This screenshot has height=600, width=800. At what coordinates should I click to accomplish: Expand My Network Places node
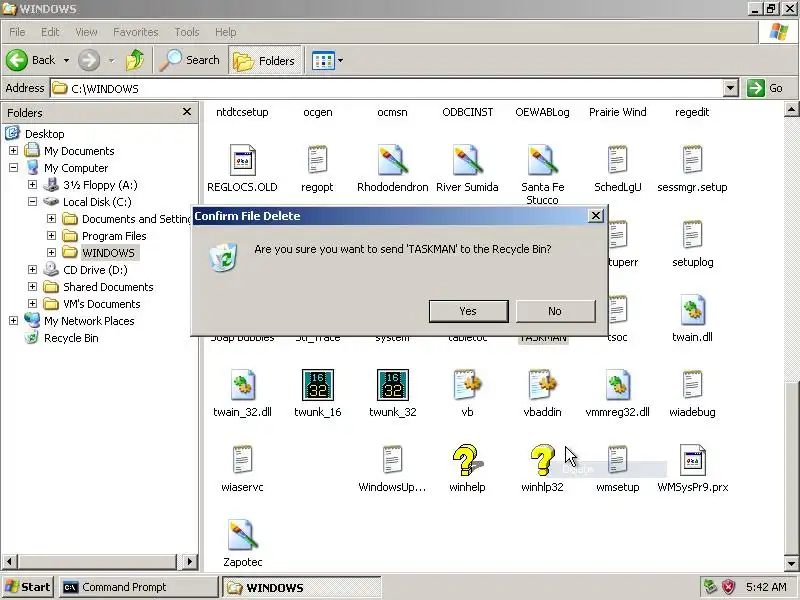13,320
